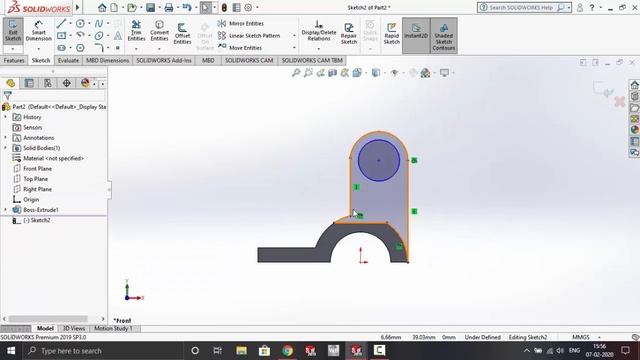Expand the Boss-Extrude1 feature
Viewport: 640px width, 360px height.
point(6,209)
